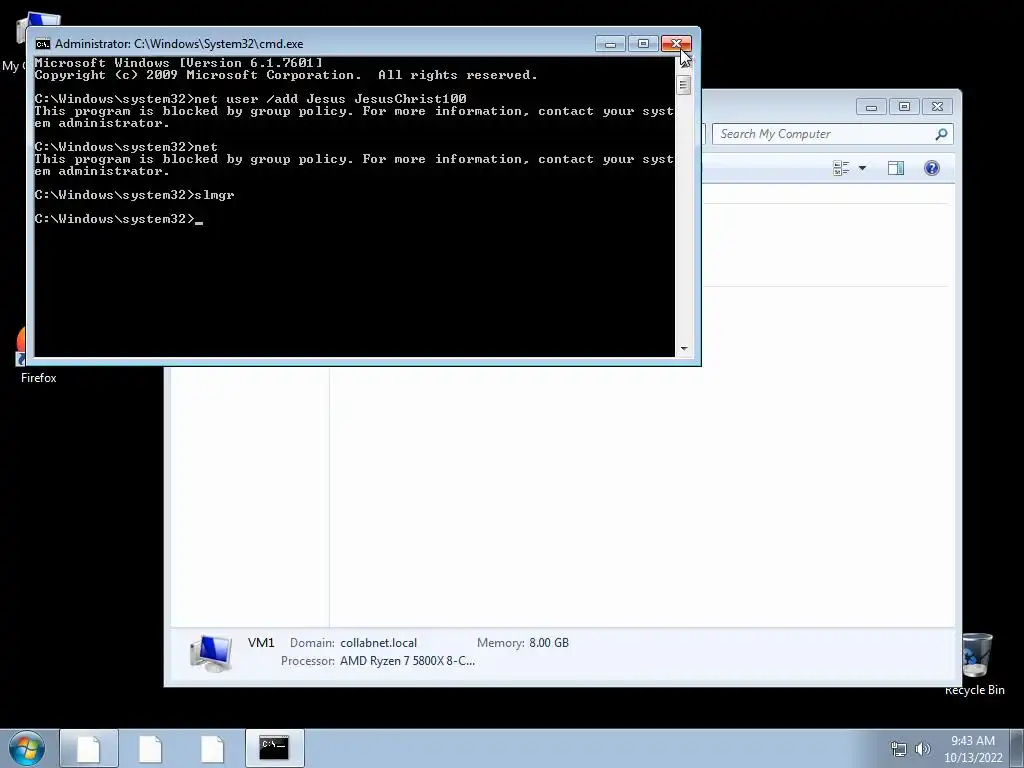Open Explorer help via the question mark icon

[x=932, y=168]
